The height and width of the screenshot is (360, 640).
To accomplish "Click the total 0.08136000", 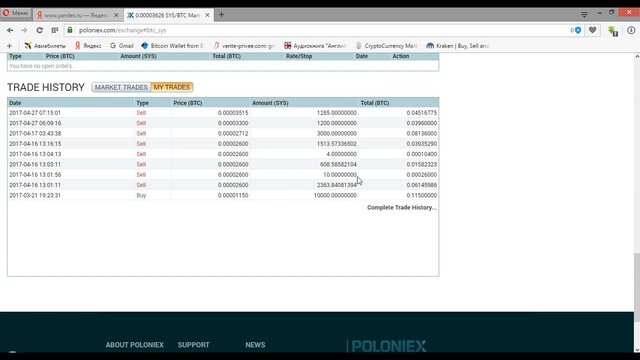I will click(x=422, y=133).
